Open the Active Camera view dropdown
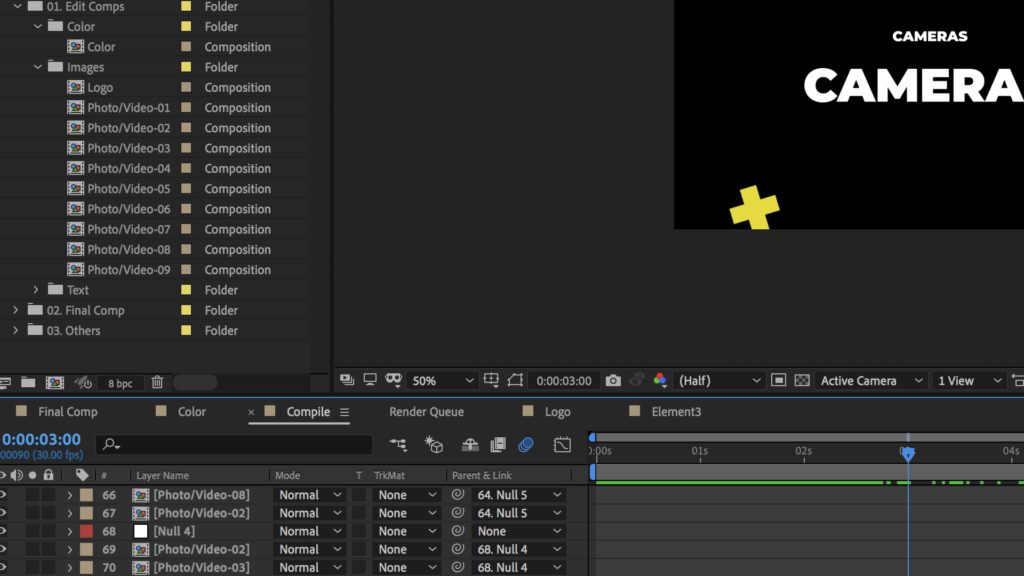Screen dimensions: 1024x576 [870, 381]
